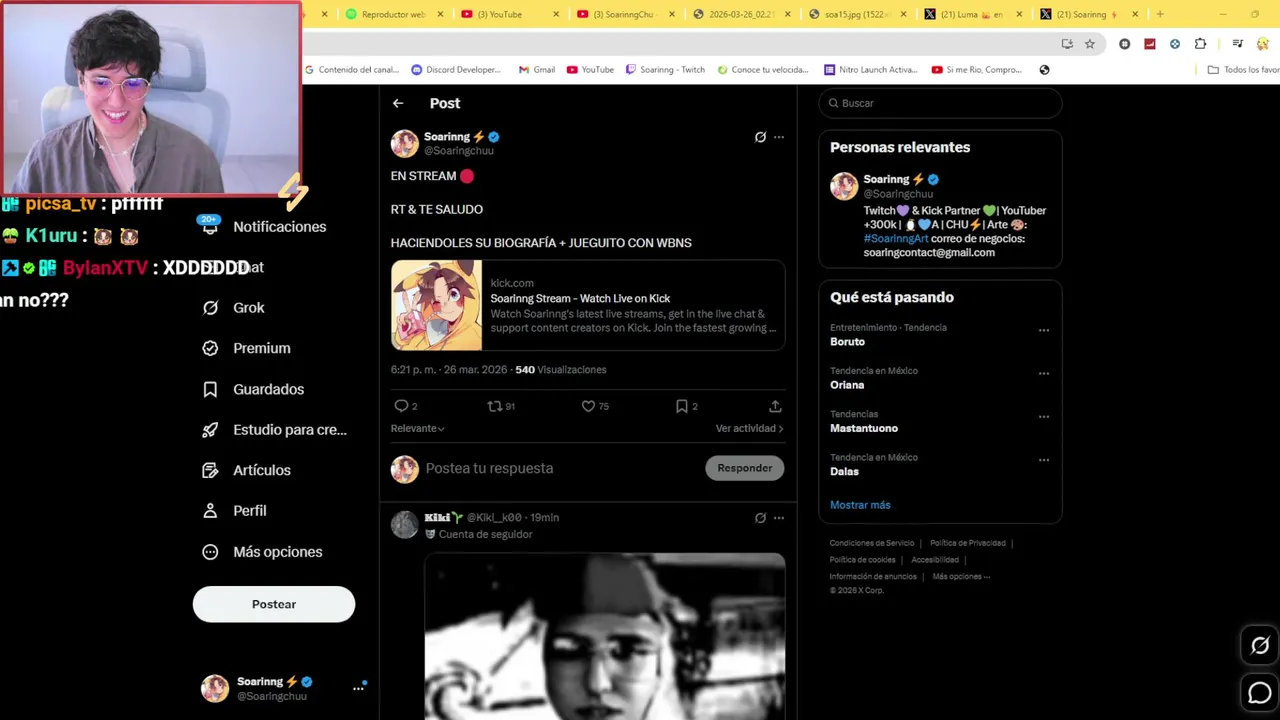Click Mostrar más under trends
This screenshot has width=1280, height=720.
point(860,505)
